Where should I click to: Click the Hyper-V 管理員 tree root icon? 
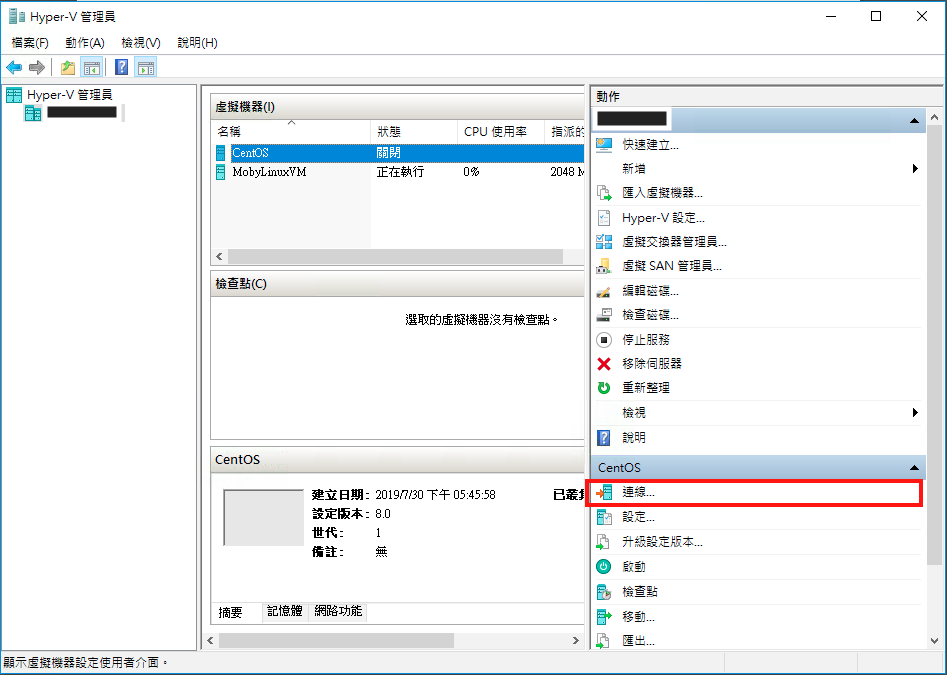tap(14, 95)
